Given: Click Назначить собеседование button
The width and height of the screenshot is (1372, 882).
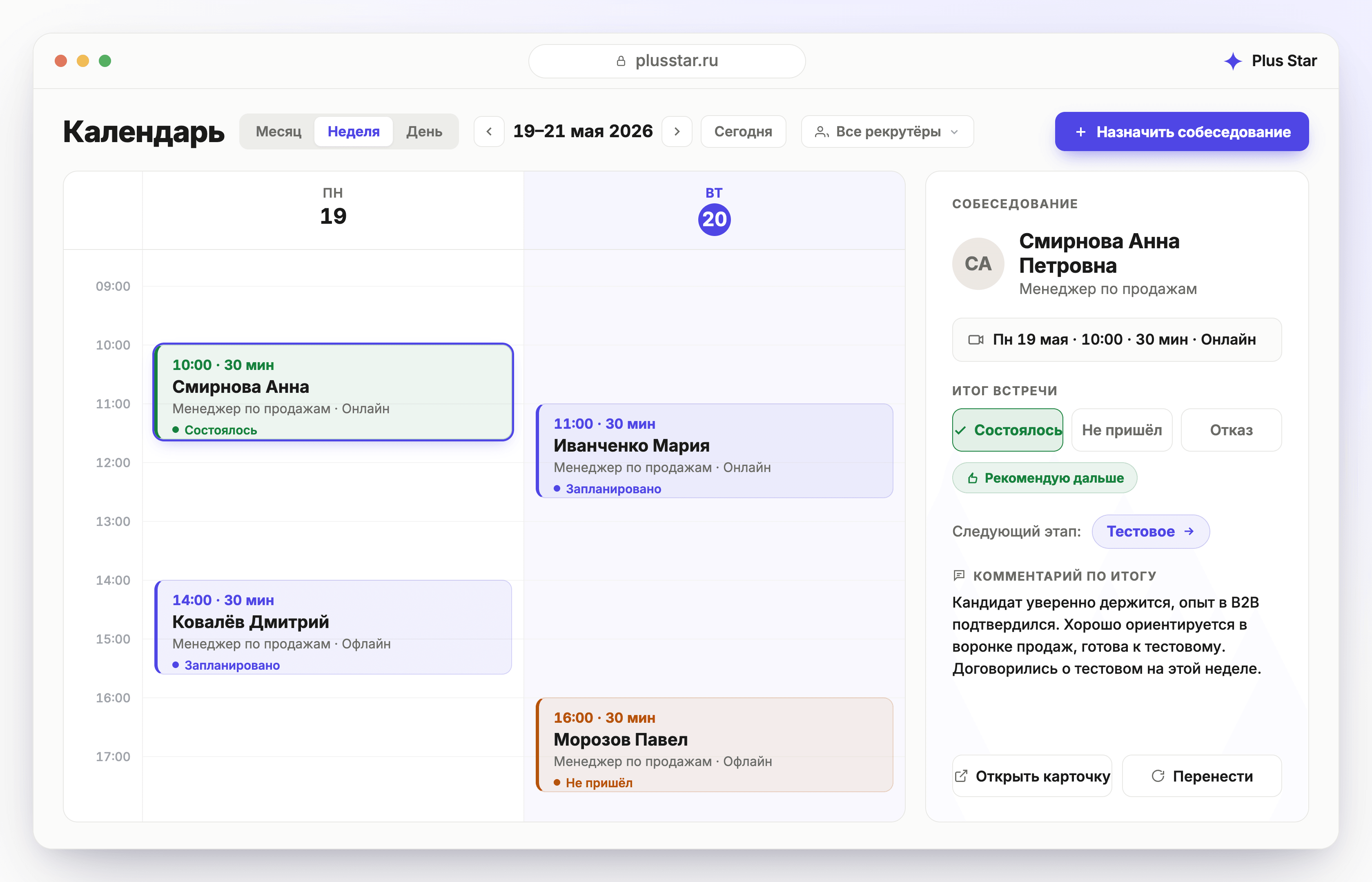Looking at the screenshot, I should 1181,132.
